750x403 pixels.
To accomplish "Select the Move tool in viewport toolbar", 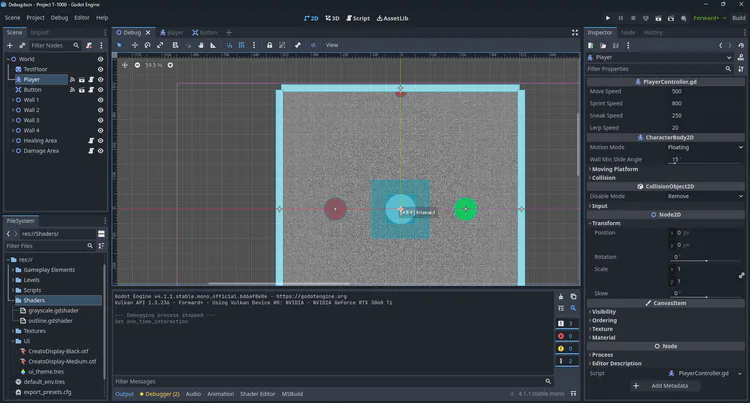I will click(133, 45).
